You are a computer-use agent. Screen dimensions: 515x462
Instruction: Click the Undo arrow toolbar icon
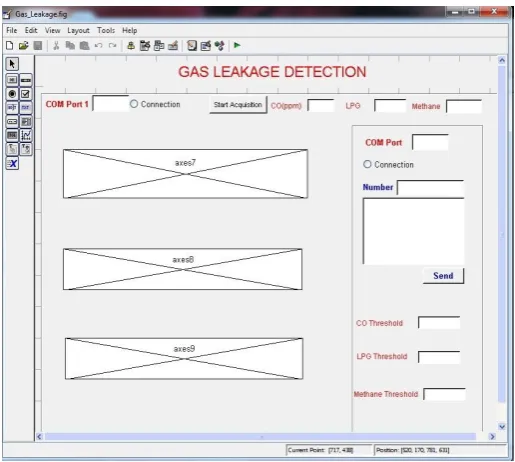(x=98, y=45)
